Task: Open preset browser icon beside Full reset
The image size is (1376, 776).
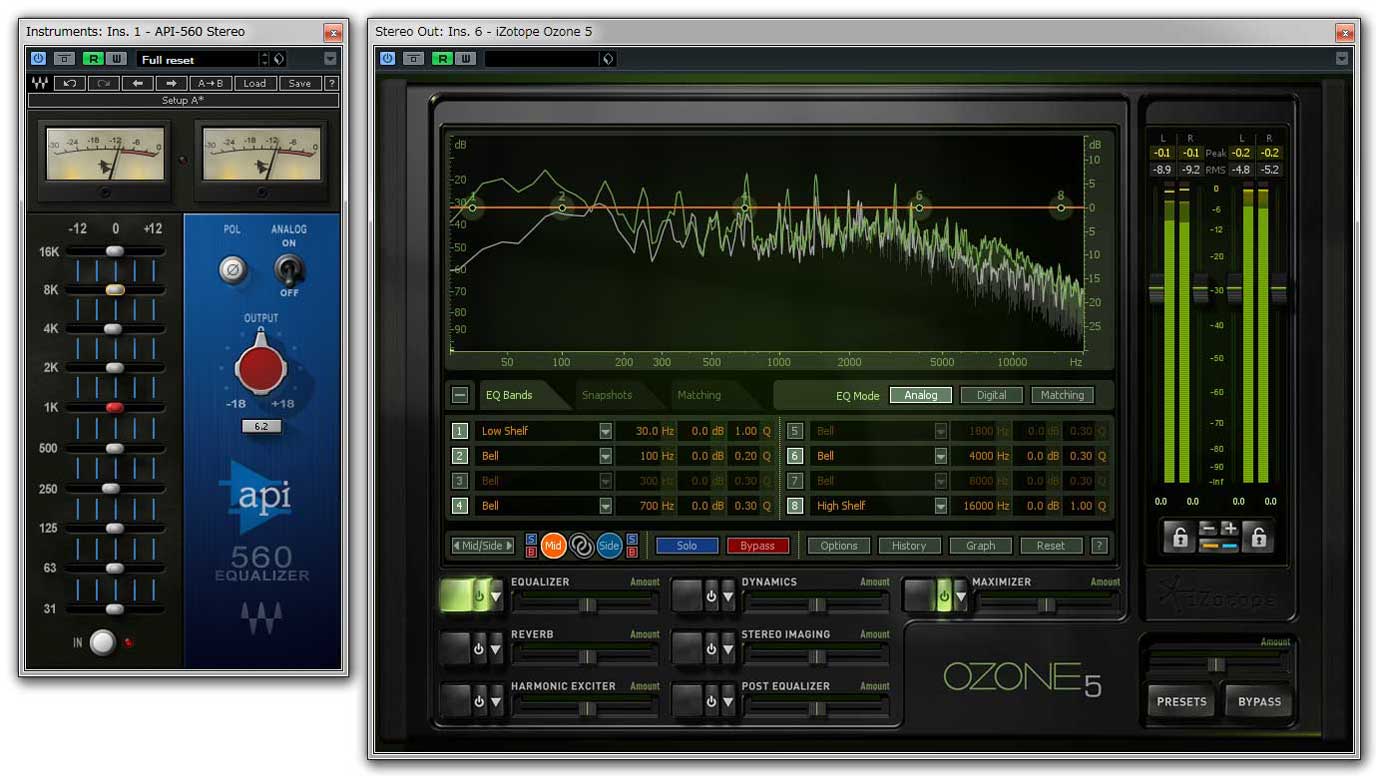Action: 279,59
